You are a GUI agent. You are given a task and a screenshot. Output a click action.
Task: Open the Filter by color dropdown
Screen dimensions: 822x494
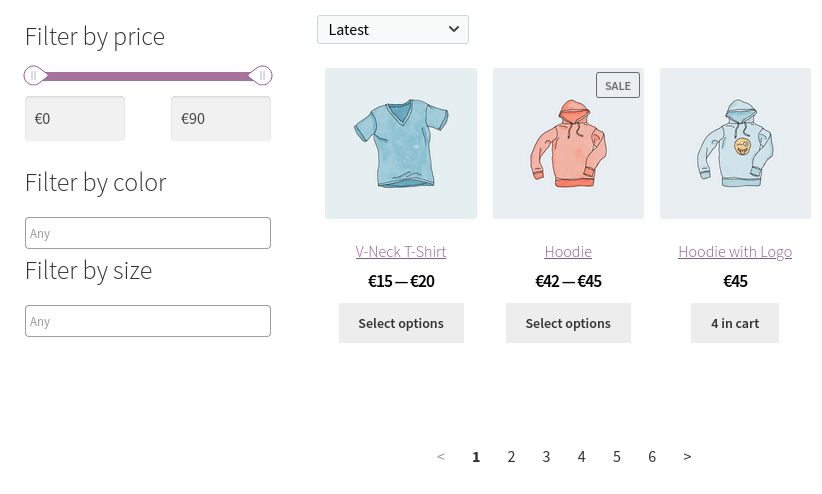[148, 233]
